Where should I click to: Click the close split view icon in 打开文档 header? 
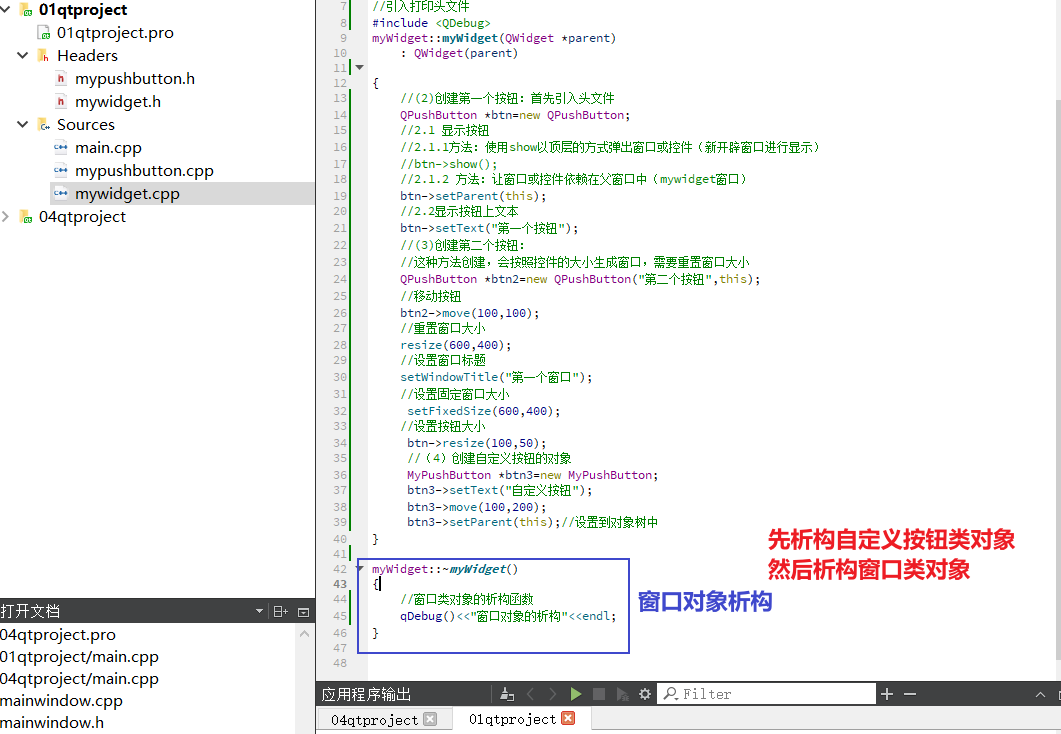[x=303, y=611]
